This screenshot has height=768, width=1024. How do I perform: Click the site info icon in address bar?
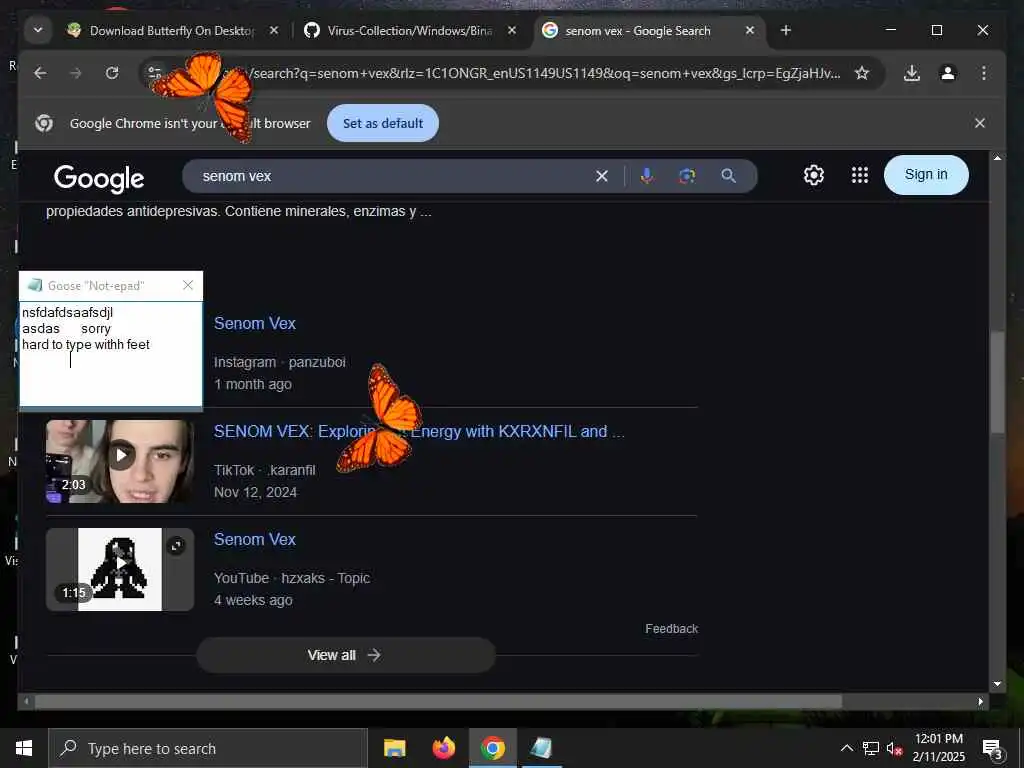point(155,73)
